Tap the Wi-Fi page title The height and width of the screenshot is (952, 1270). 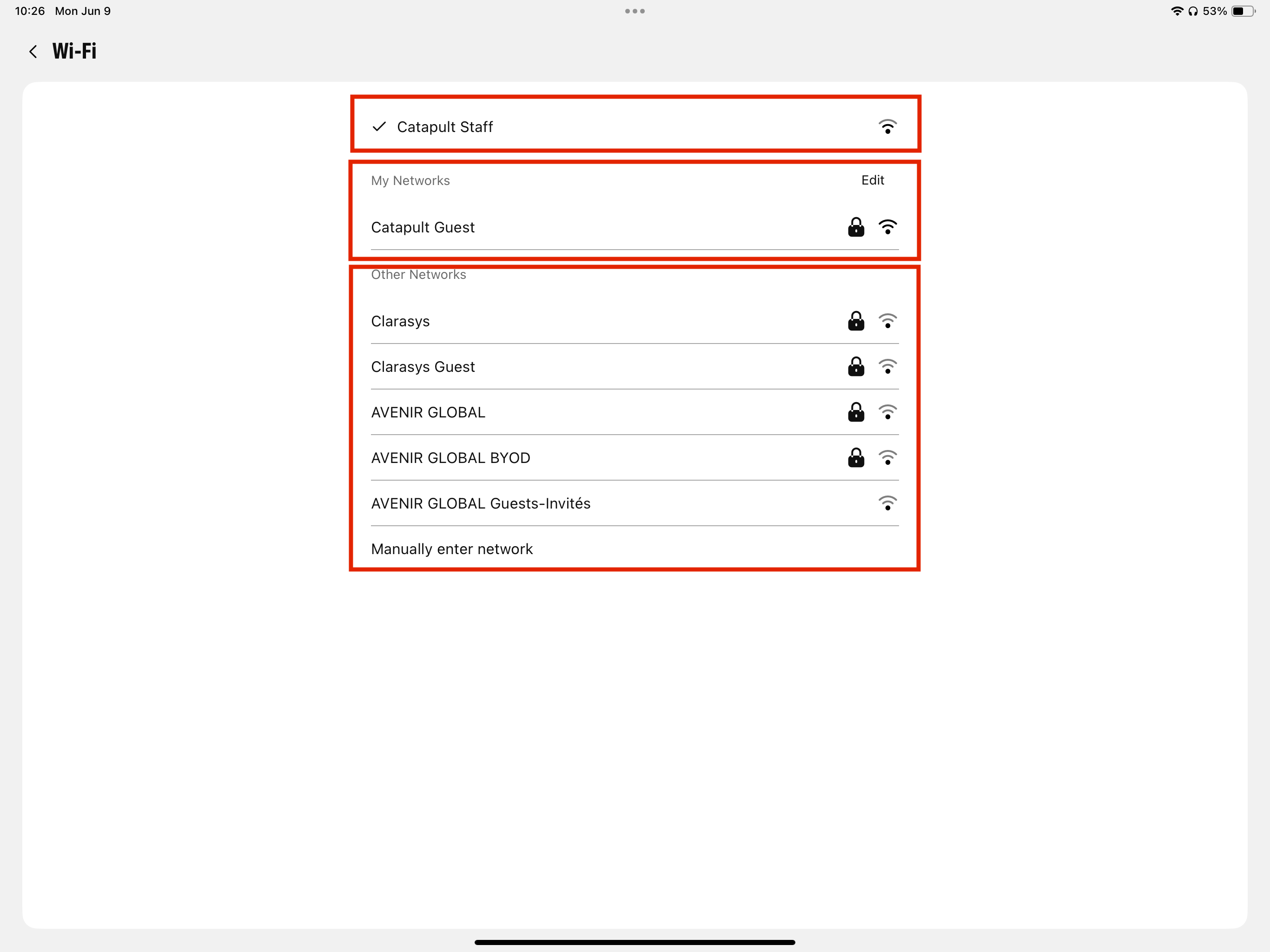pyautogui.click(x=75, y=52)
